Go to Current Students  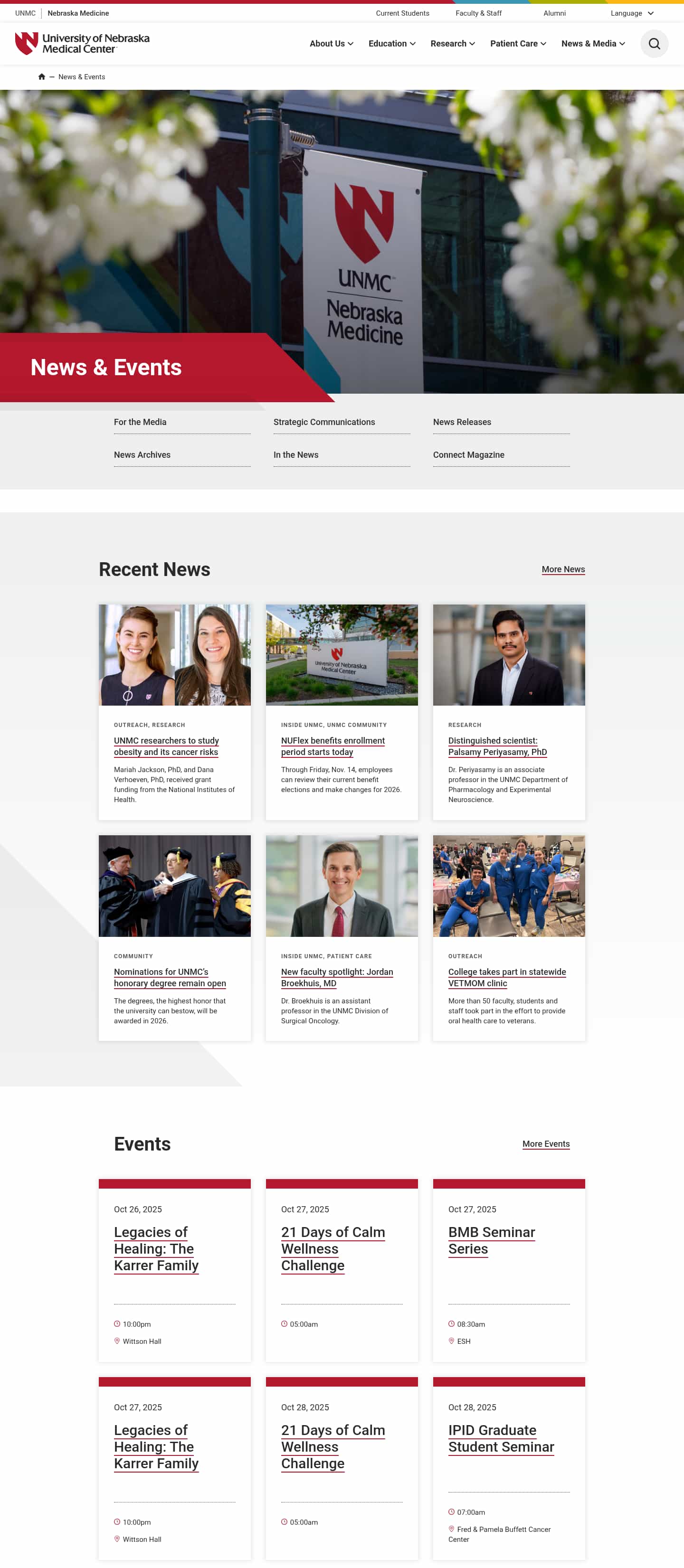[402, 13]
